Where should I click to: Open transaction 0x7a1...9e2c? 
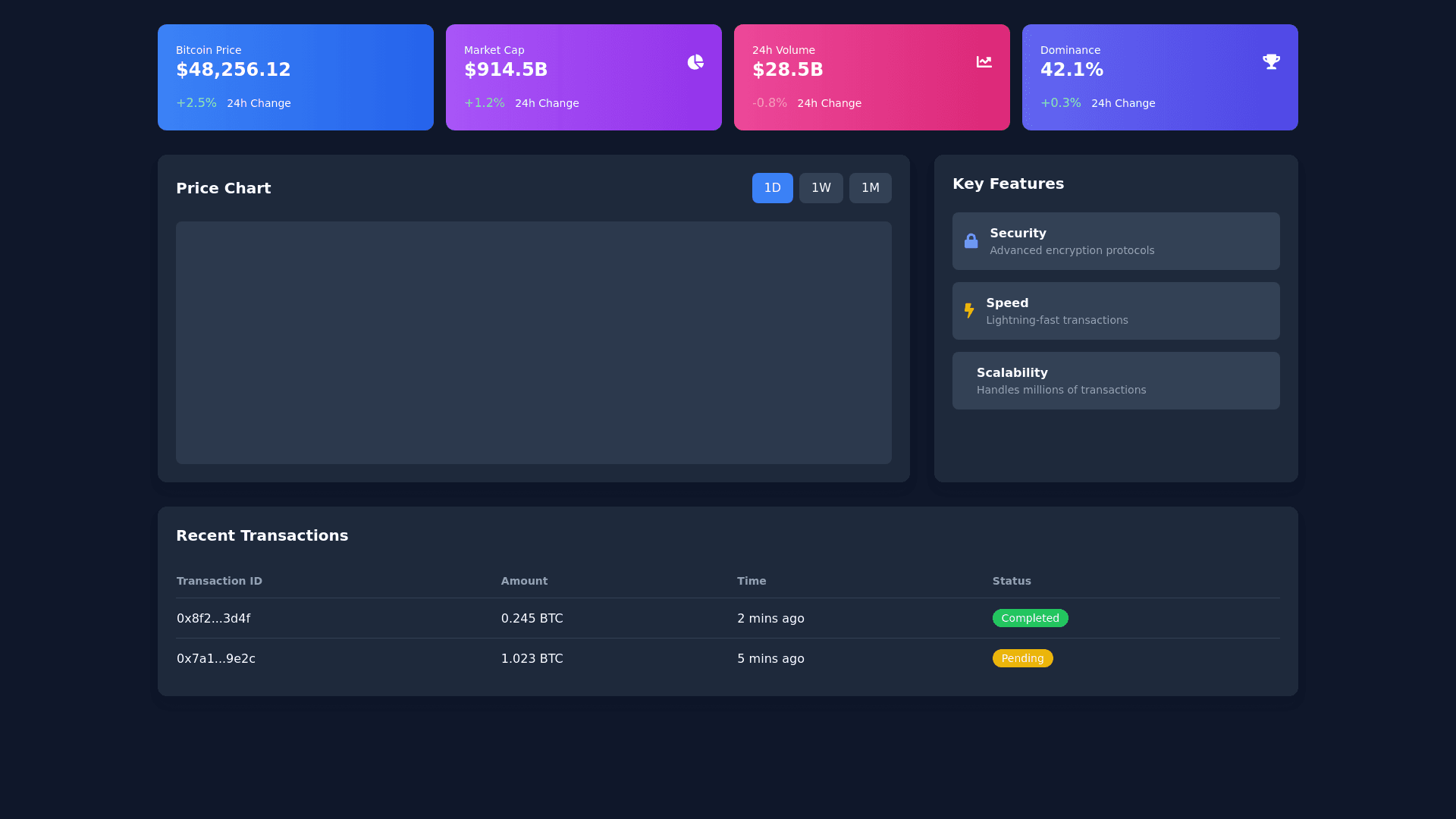tap(215, 658)
